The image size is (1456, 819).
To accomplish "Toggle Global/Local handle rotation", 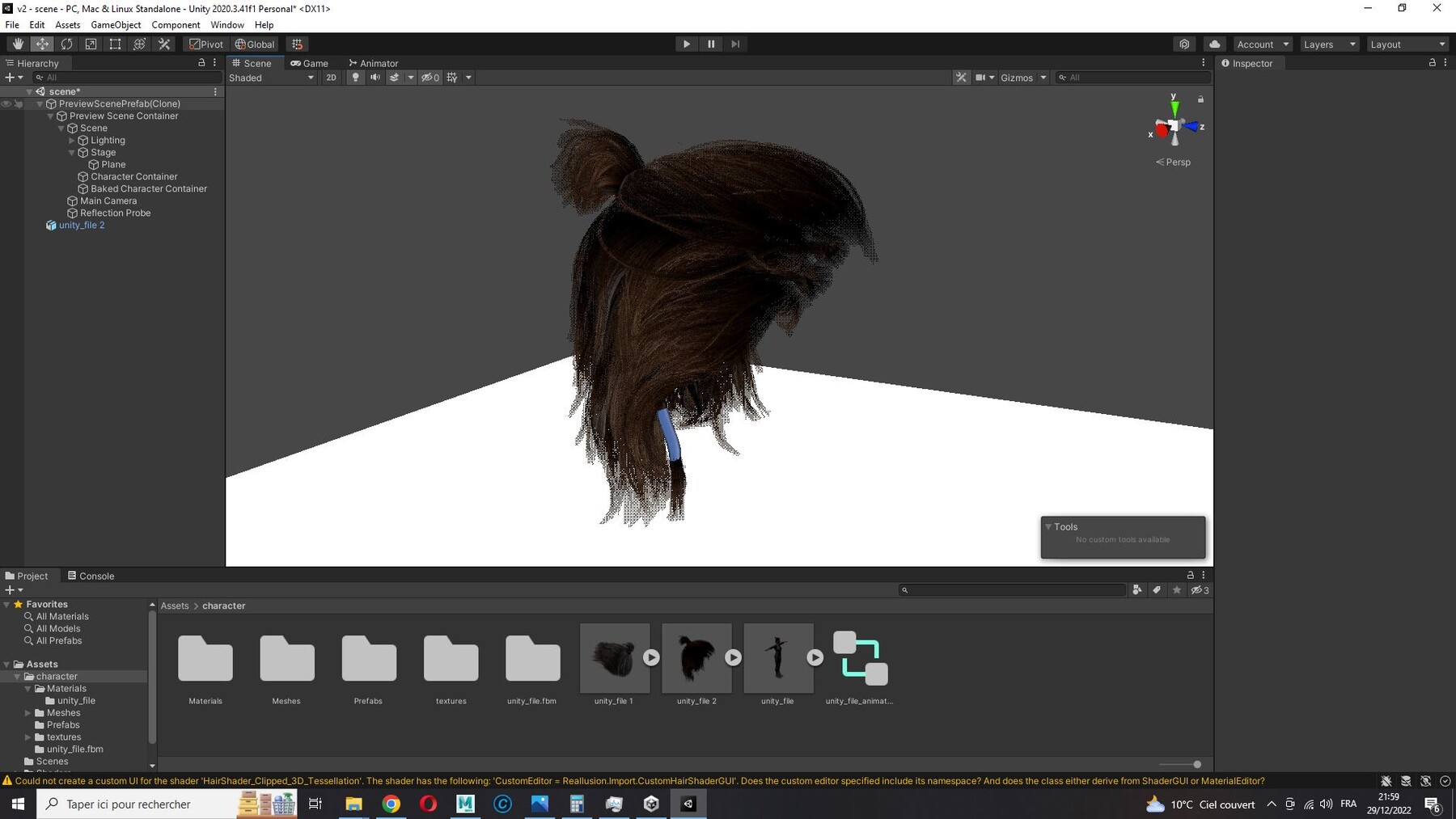I will (x=255, y=44).
